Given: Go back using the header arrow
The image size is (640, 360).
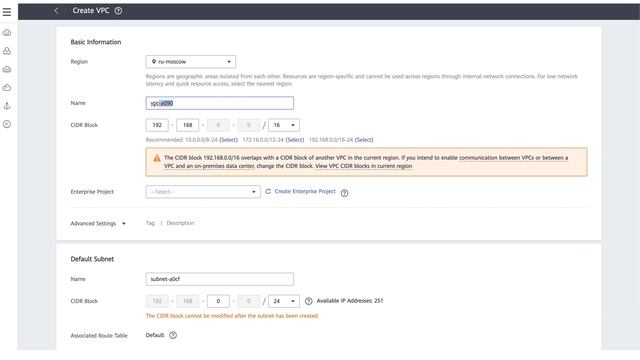Looking at the screenshot, I should click(56, 11).
